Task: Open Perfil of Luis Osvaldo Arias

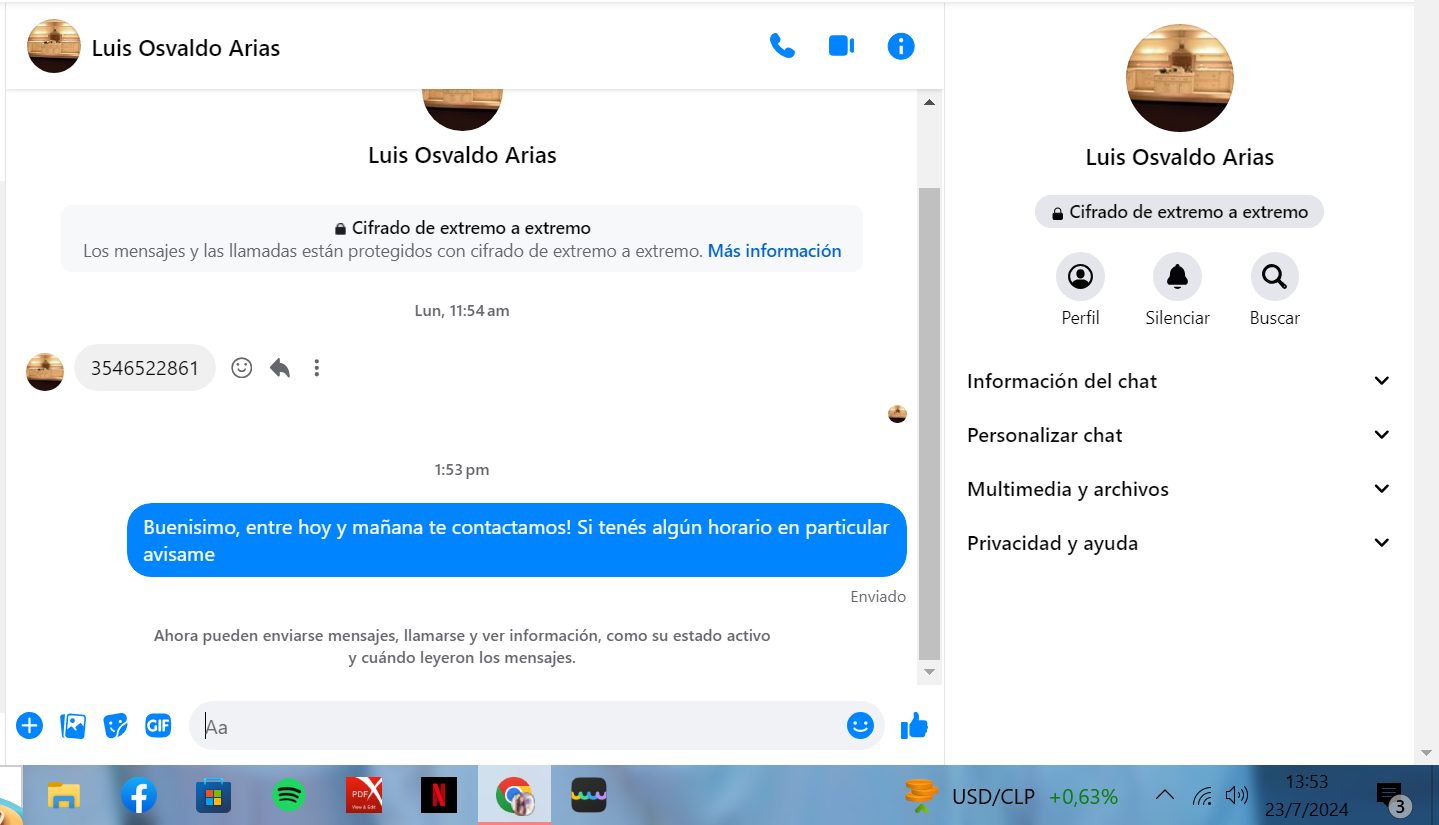Action: point(1080,277)
